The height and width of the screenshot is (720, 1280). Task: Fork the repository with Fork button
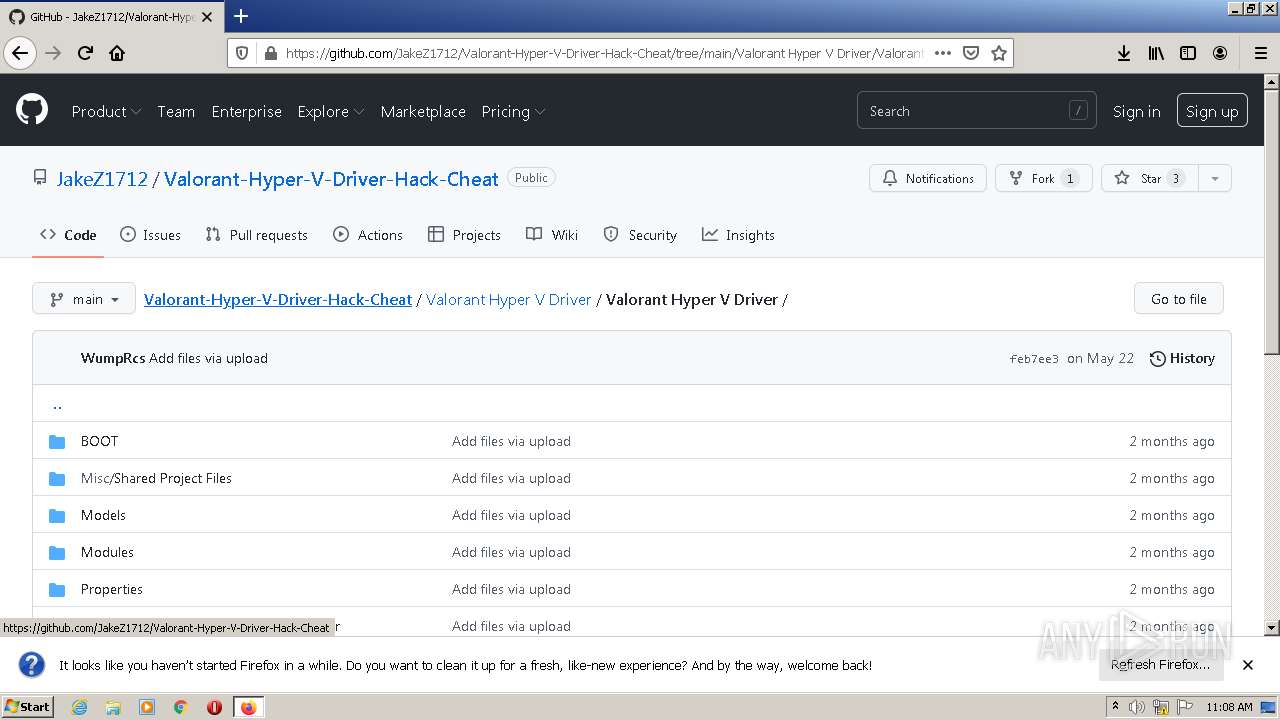[x=1043, y=178]
